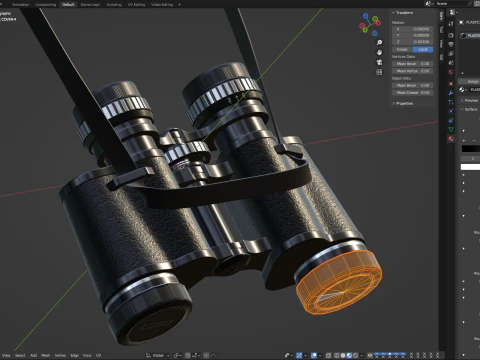Click the black base color swatch

(470, 149)
